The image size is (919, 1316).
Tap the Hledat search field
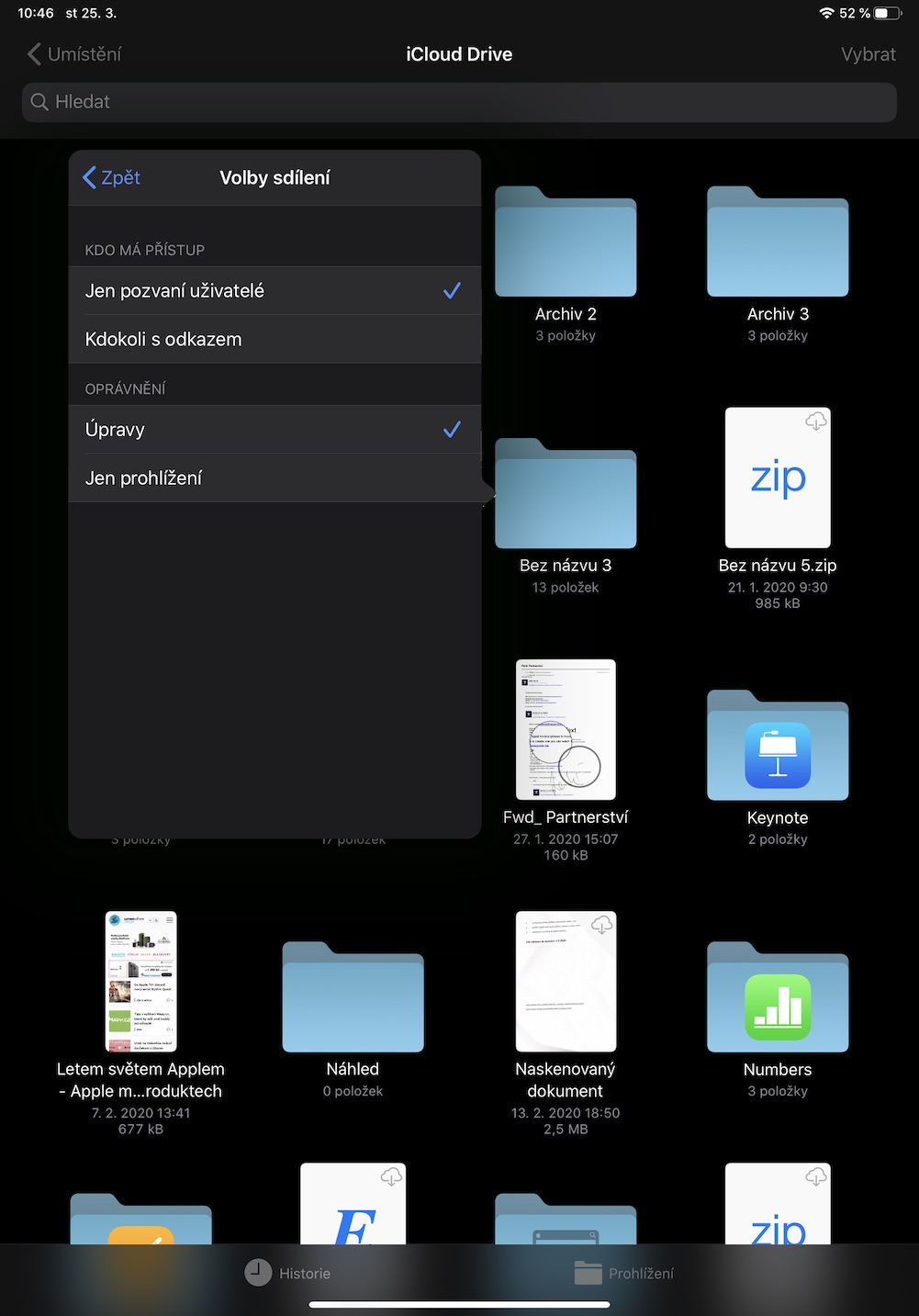point(459,102)
